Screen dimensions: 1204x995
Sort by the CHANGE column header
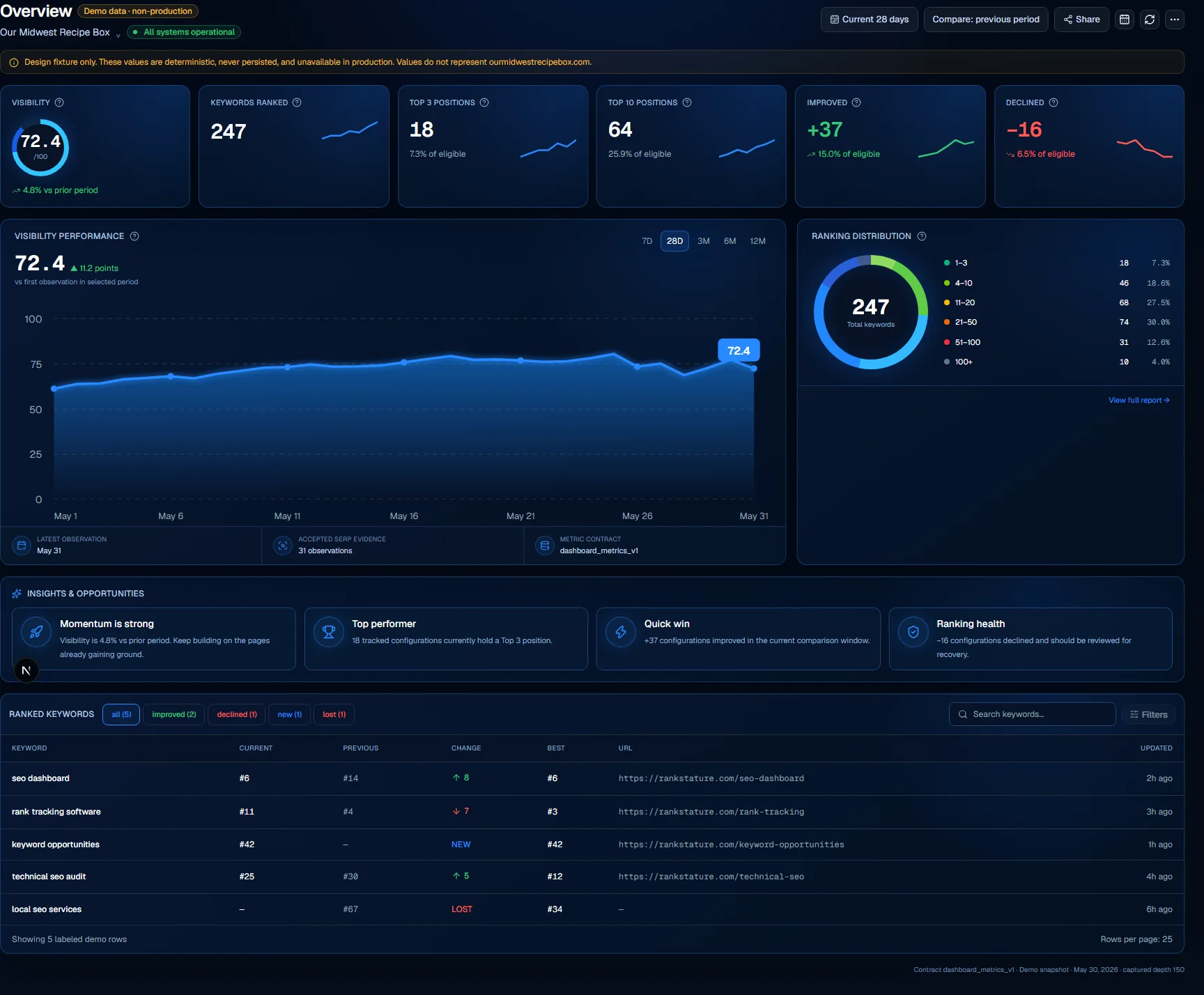click(466, 748)
